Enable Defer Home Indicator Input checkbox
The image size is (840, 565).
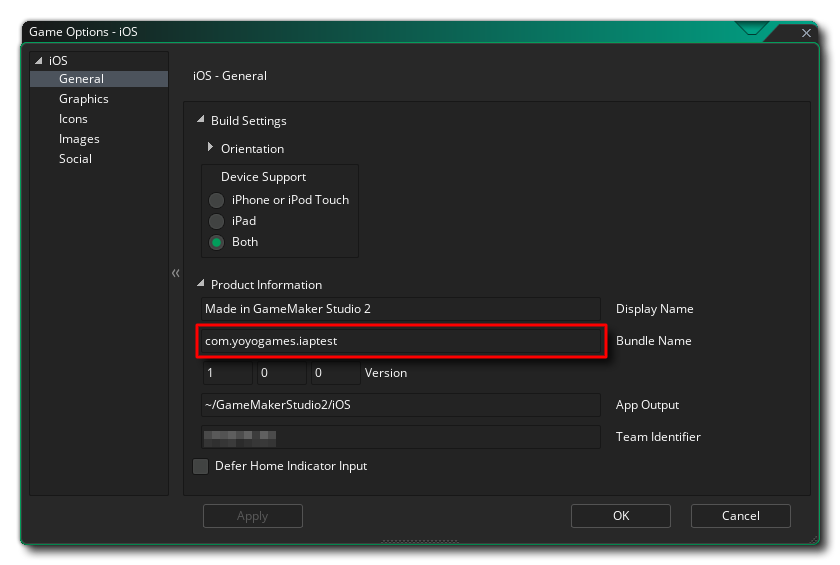[x=201, y=466]
